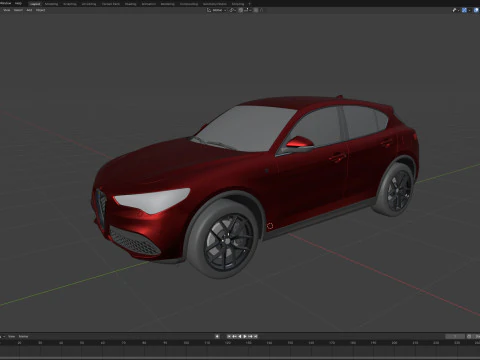
Task: Jump to the previous keyframe
Action: click(234, 336)
